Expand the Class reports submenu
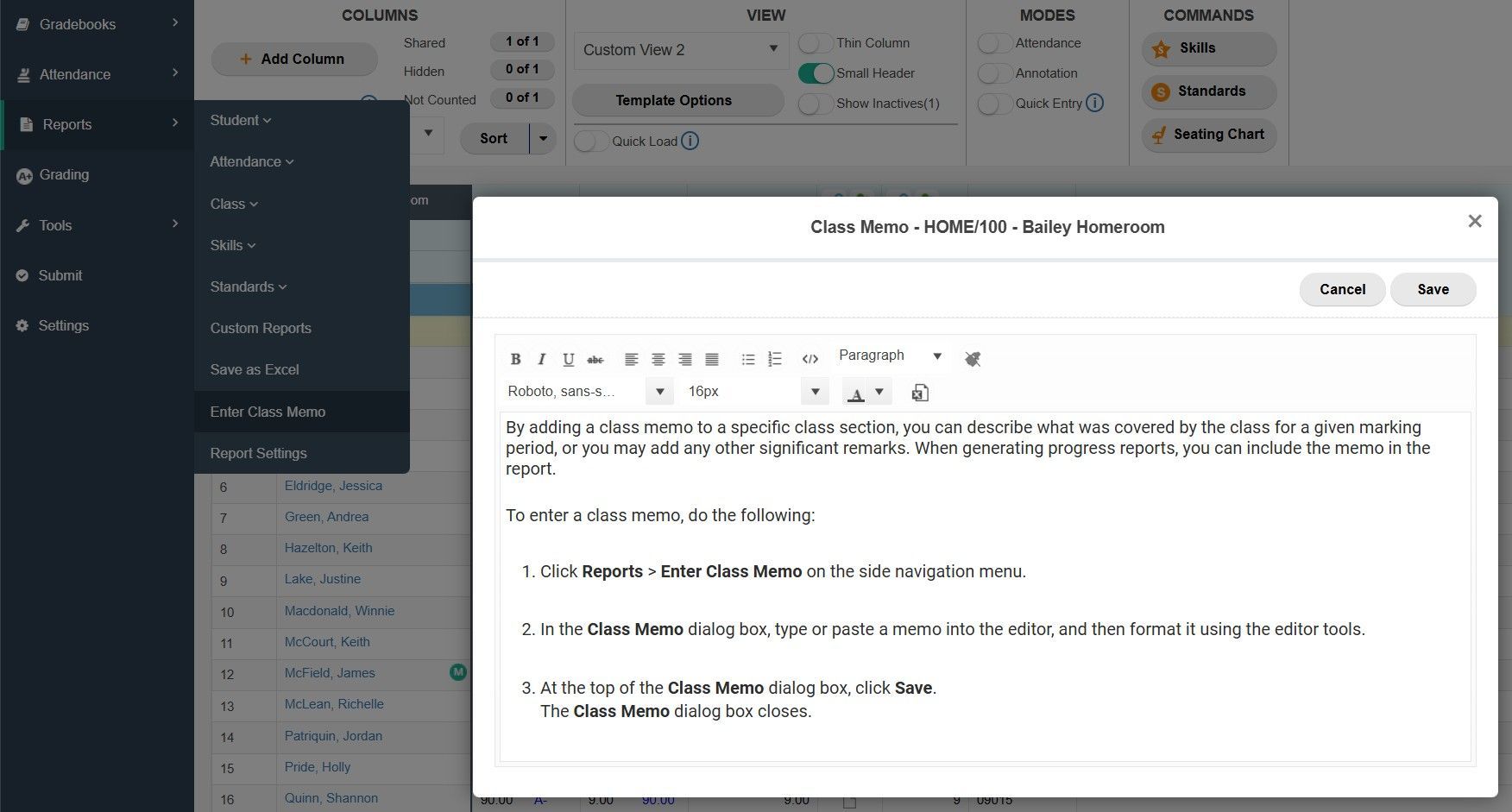Image resolution: width=1512 pixels, height=812 pixels. click(x=234, y=204)
